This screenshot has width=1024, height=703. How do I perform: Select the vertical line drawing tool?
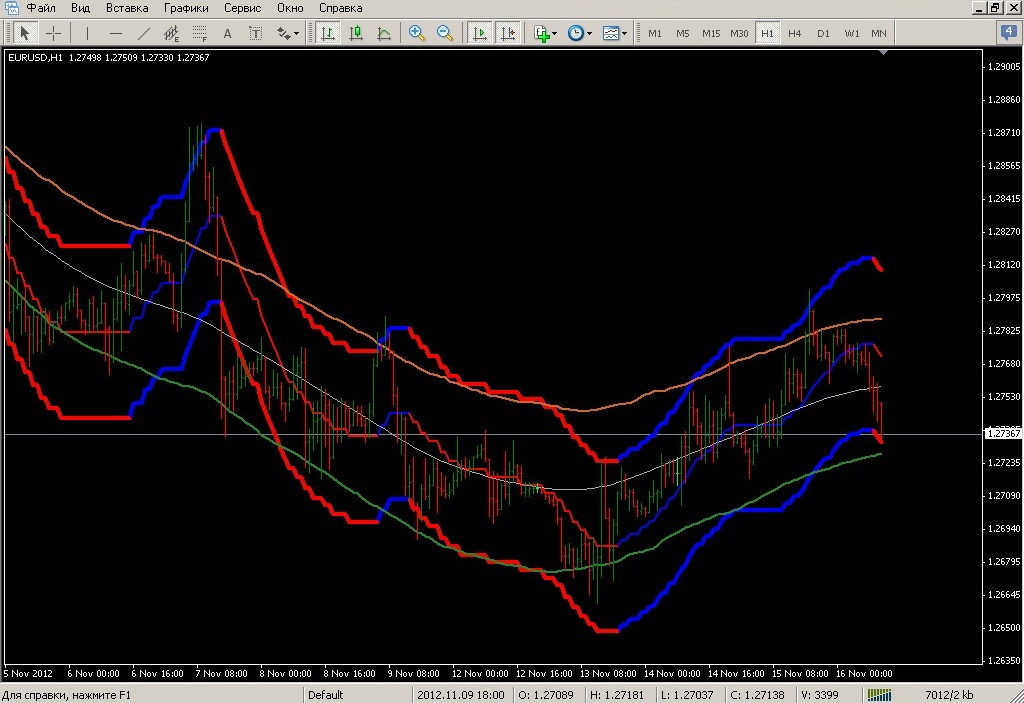[88, 33]
